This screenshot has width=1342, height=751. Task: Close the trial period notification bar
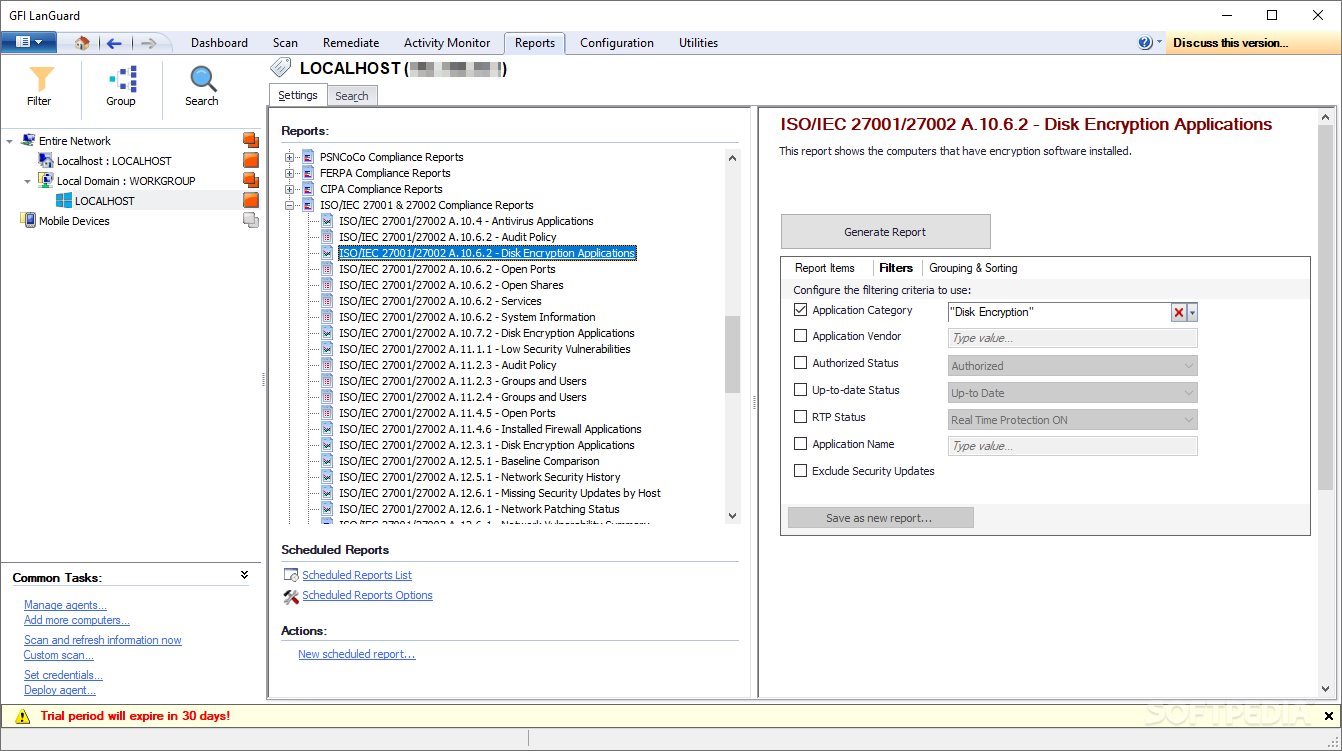(1329, 716)
